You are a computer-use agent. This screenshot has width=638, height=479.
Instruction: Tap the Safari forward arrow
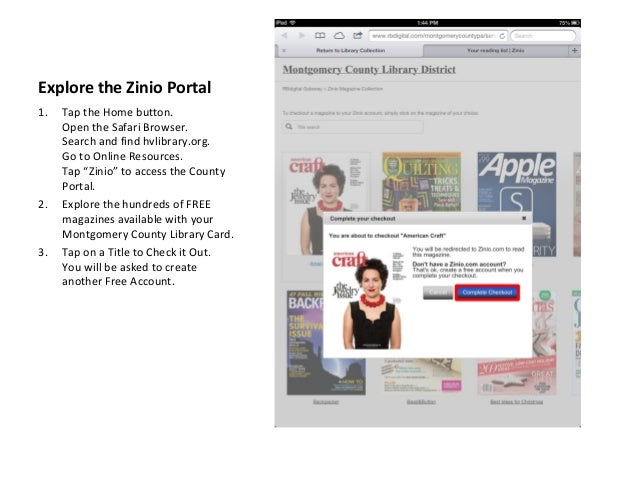[x=302, y=36]
